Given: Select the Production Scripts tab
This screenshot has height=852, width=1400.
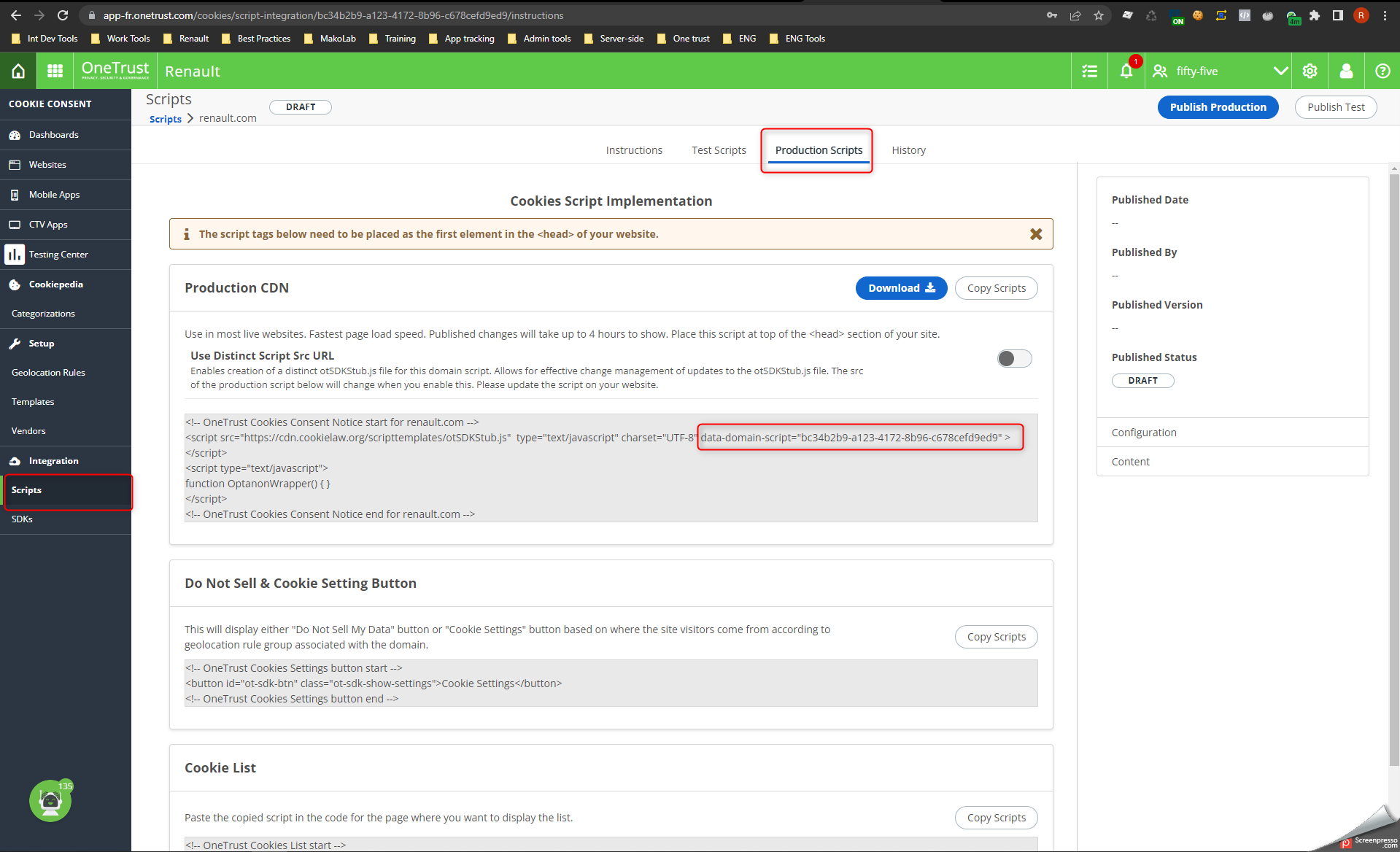Looking at the screenshot, I should (x=819, y=150).
